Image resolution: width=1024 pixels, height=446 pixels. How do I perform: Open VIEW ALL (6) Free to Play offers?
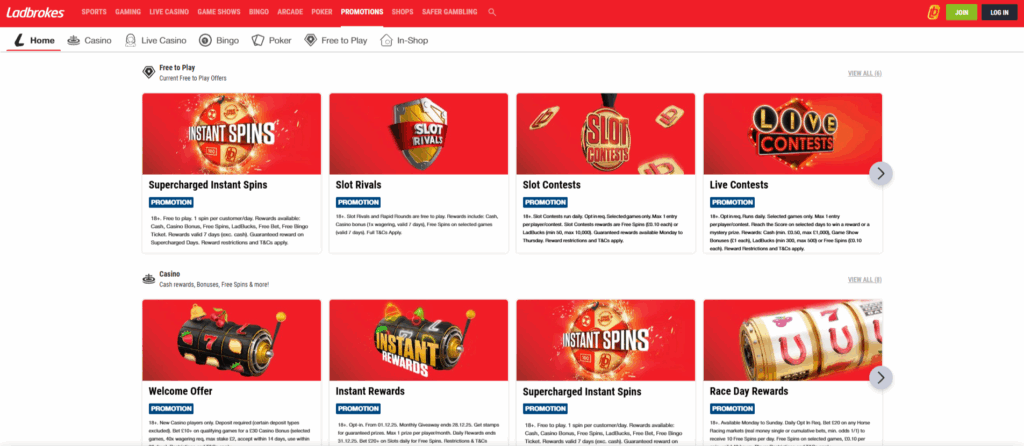pyautogui.click(x=865, y=73)
